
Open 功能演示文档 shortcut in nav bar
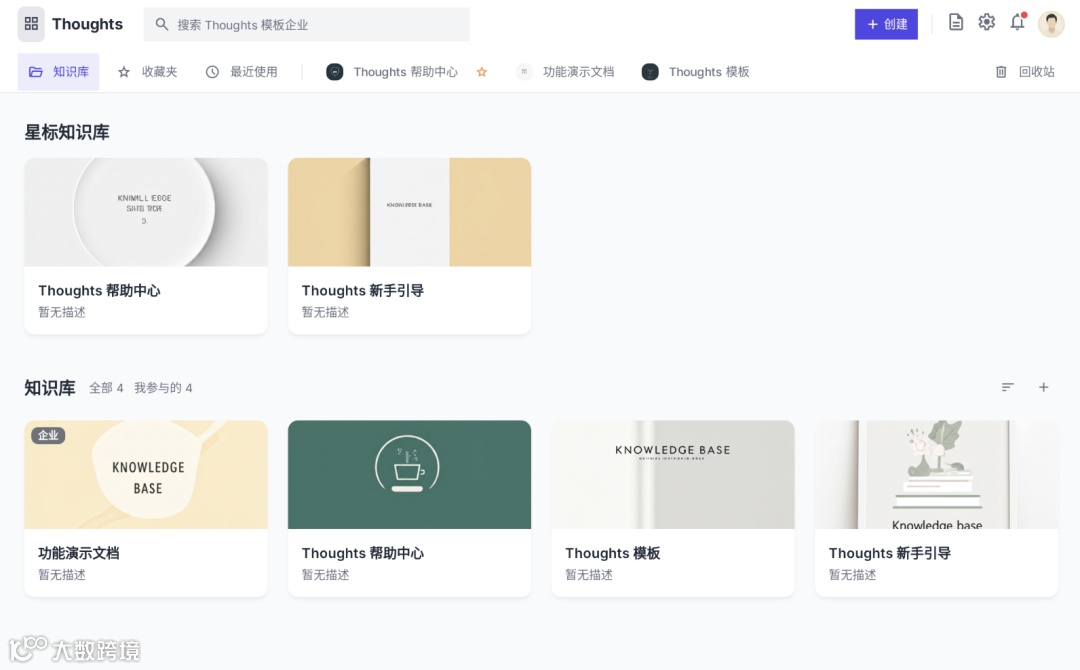point(565,72)
